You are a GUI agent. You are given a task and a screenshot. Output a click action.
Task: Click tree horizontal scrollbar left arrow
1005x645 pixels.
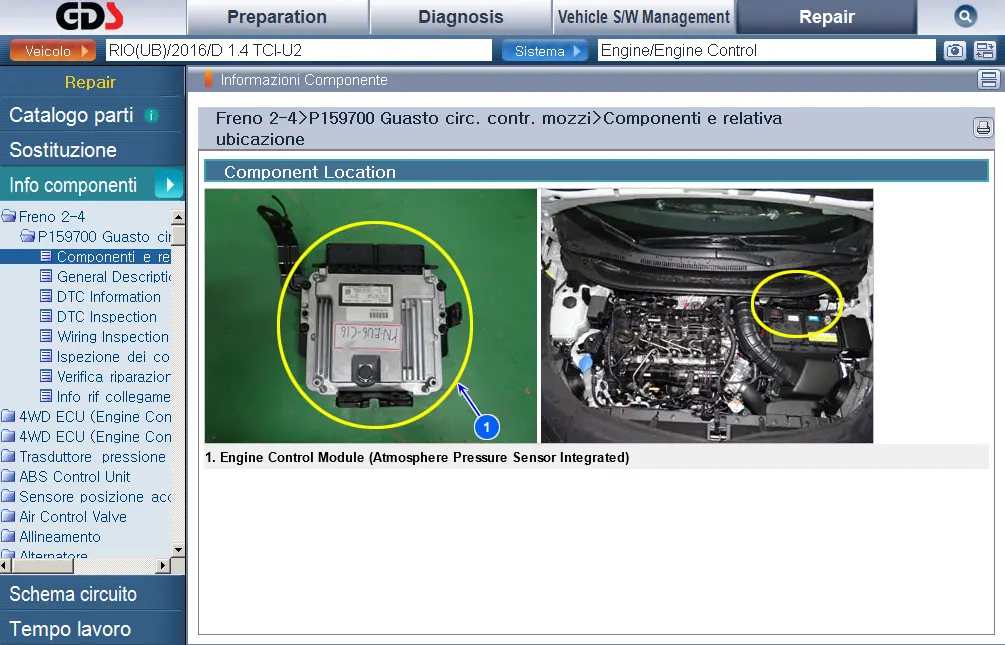point(5,565)
